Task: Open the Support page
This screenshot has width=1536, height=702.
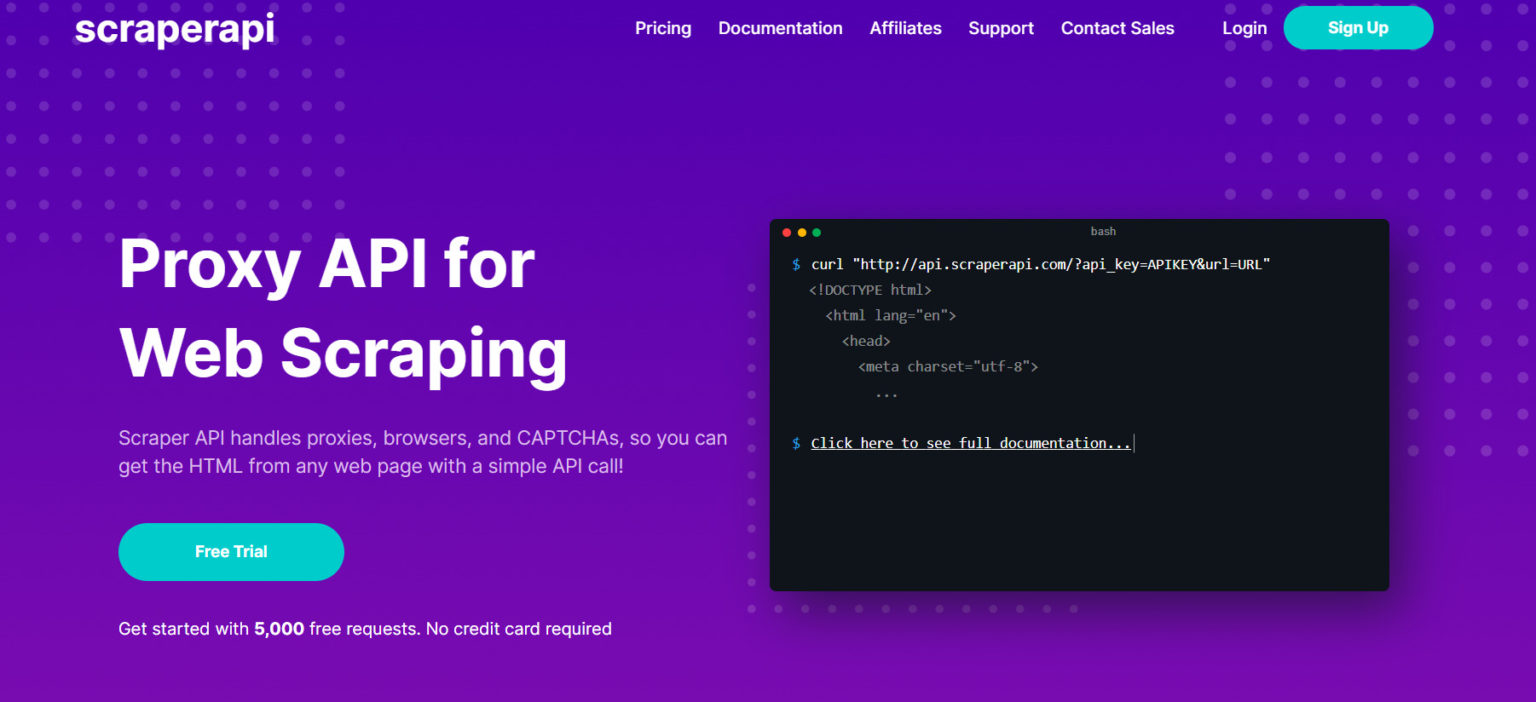Action: [x=1000, y=28]
